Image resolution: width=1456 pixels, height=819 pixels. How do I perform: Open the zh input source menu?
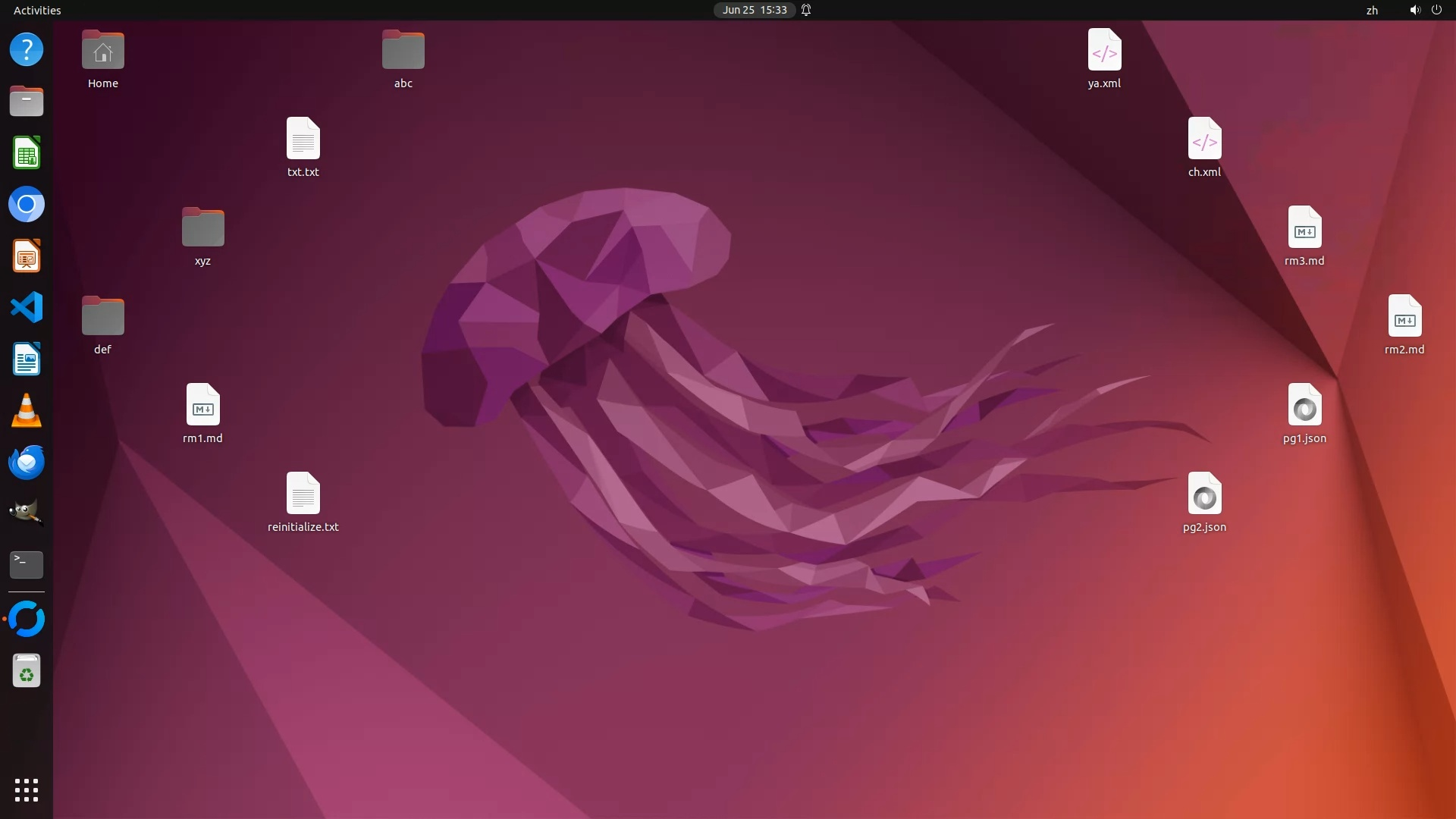click(1372, 10)
